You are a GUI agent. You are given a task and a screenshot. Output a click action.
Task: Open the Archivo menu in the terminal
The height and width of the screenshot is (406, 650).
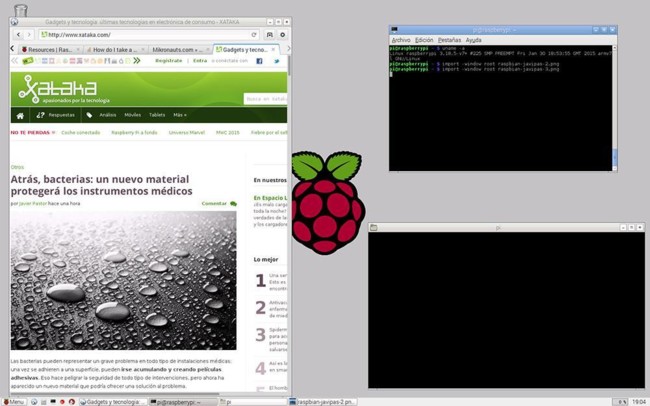click(400, 40)
